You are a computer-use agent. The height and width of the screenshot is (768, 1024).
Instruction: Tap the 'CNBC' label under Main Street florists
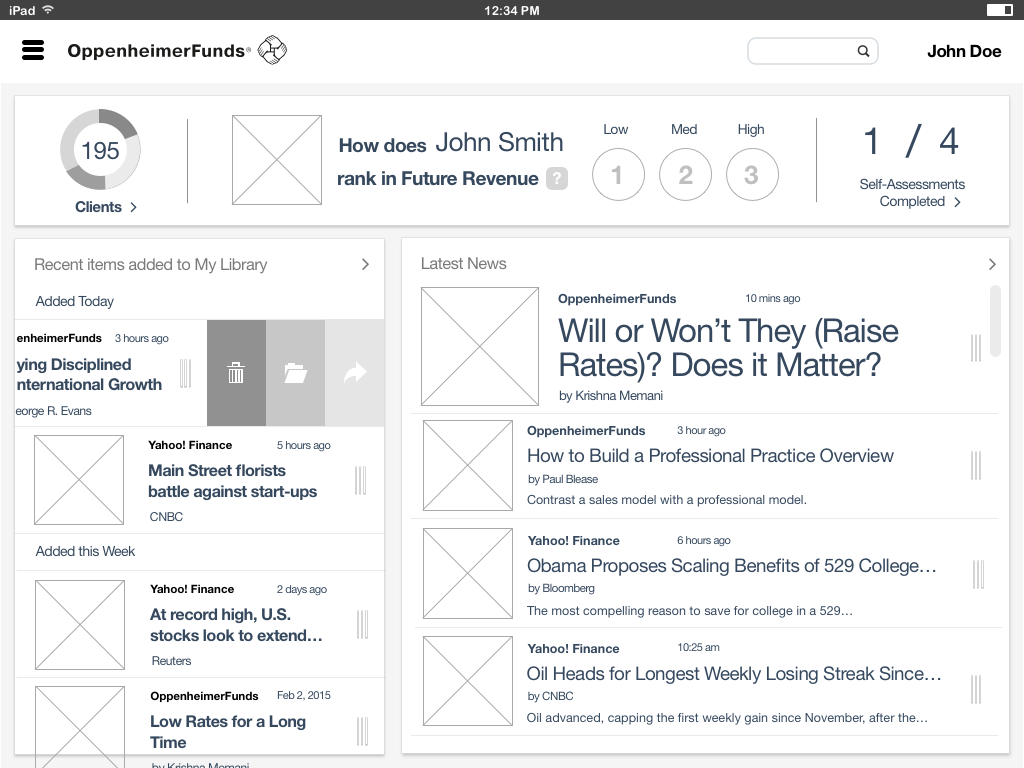click(x=166, y=517)
